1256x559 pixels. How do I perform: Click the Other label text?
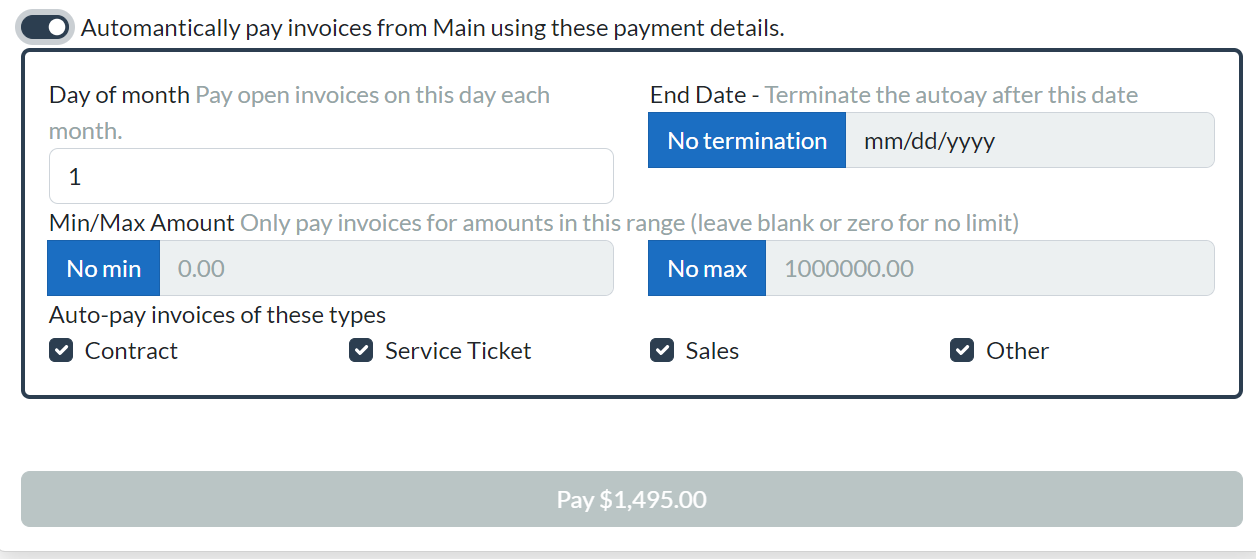point(1017,351)
